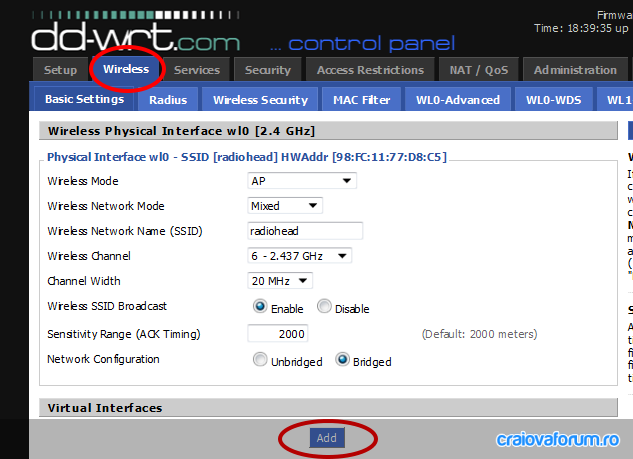The width and height of the screenshot is (633, 459).
Task: Open the Wireless Channel dropdown
Action: [299, 256]
